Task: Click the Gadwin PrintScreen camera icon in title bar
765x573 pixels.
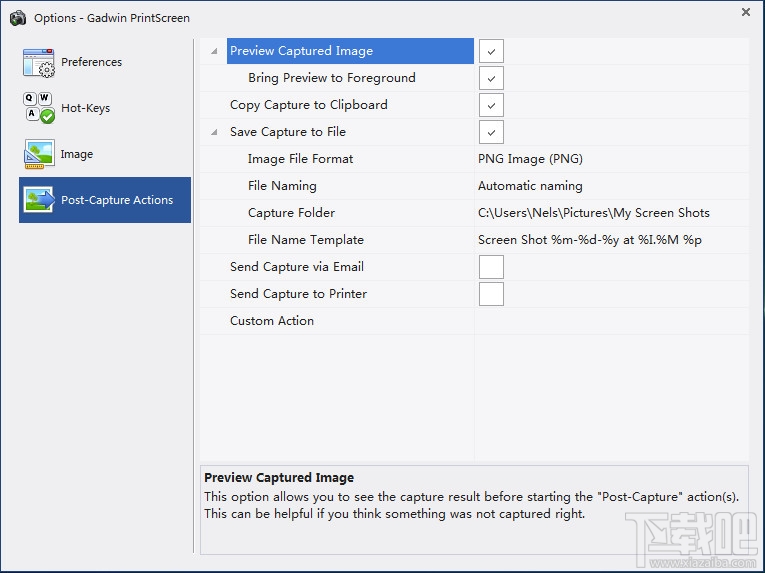Action: 17,17
